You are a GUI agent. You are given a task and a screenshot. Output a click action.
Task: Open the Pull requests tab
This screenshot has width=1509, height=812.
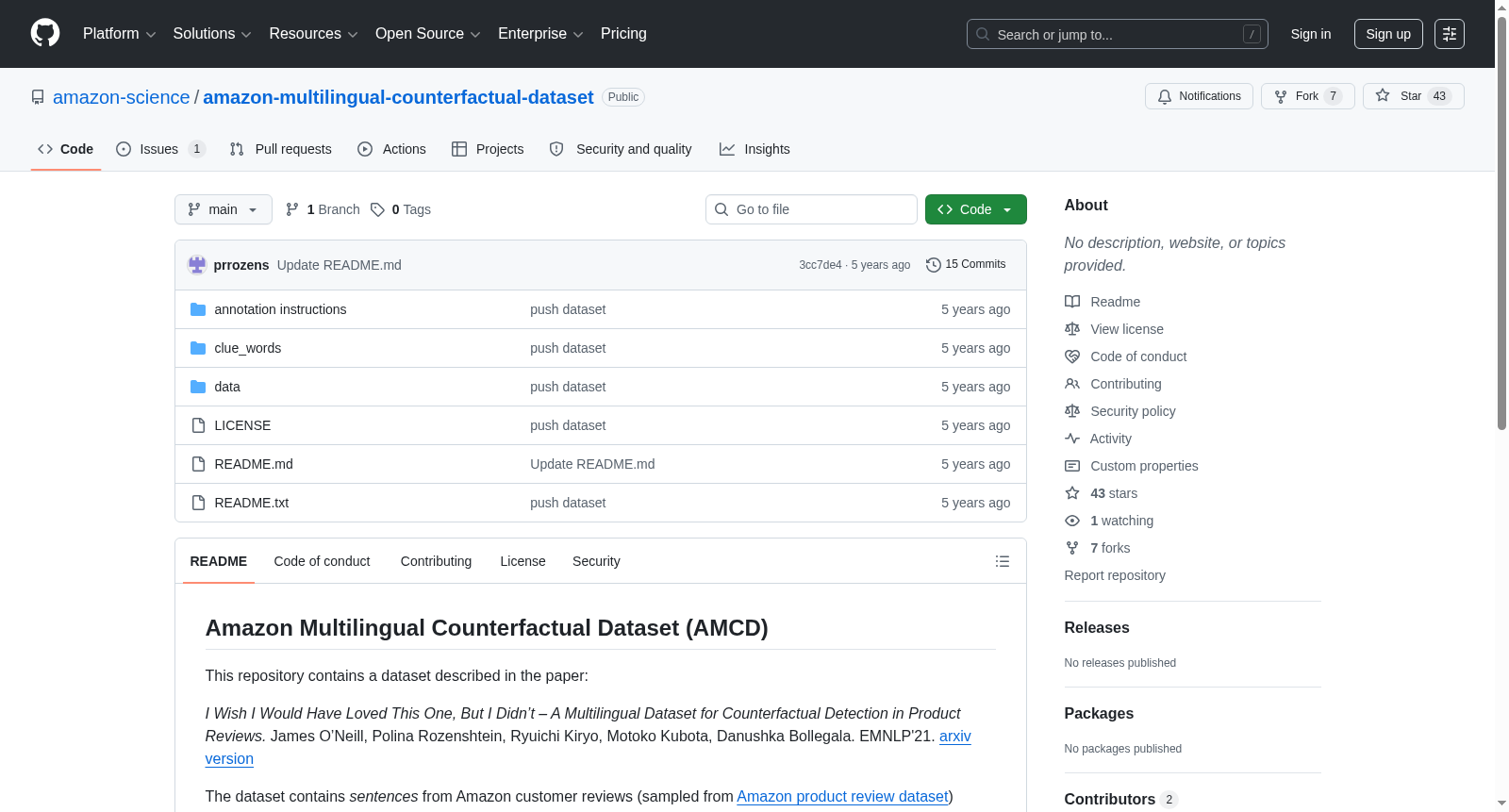(x=281, y=149)
